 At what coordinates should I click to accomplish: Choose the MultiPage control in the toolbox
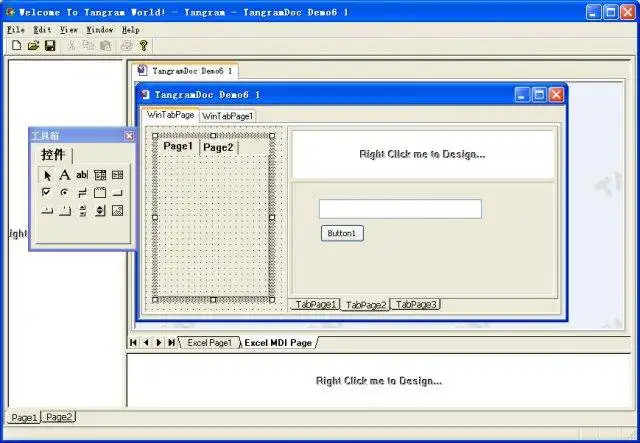point(64,211)
